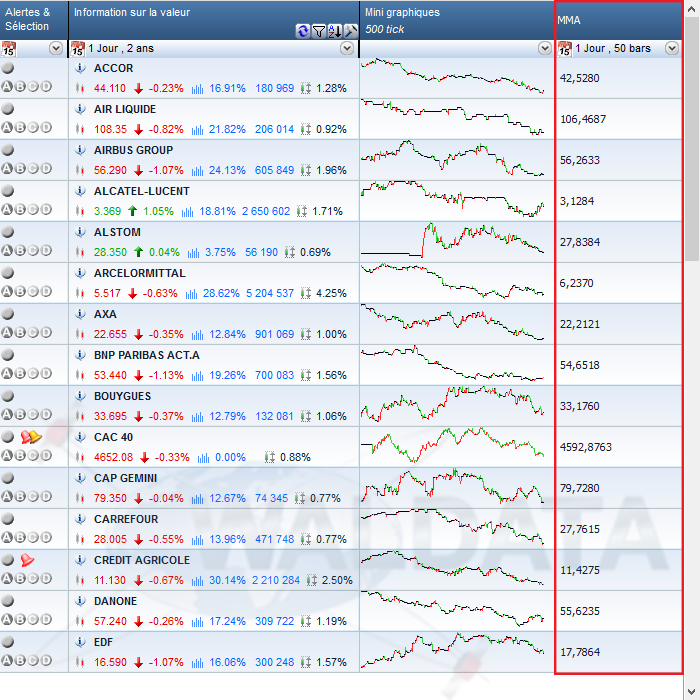Toggle list A for CAC 40
Viewport: 700px width, 700px height.
[x=7, y=455]
